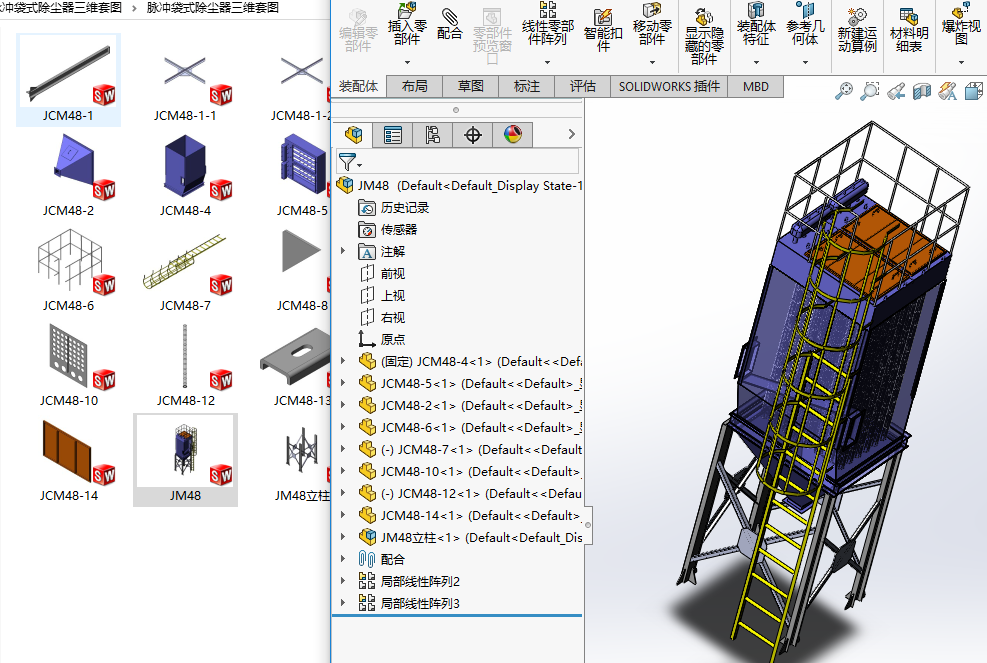
Task: Click the Insert Components (插入零部件) icon
Action: click(x=406, y=14)
